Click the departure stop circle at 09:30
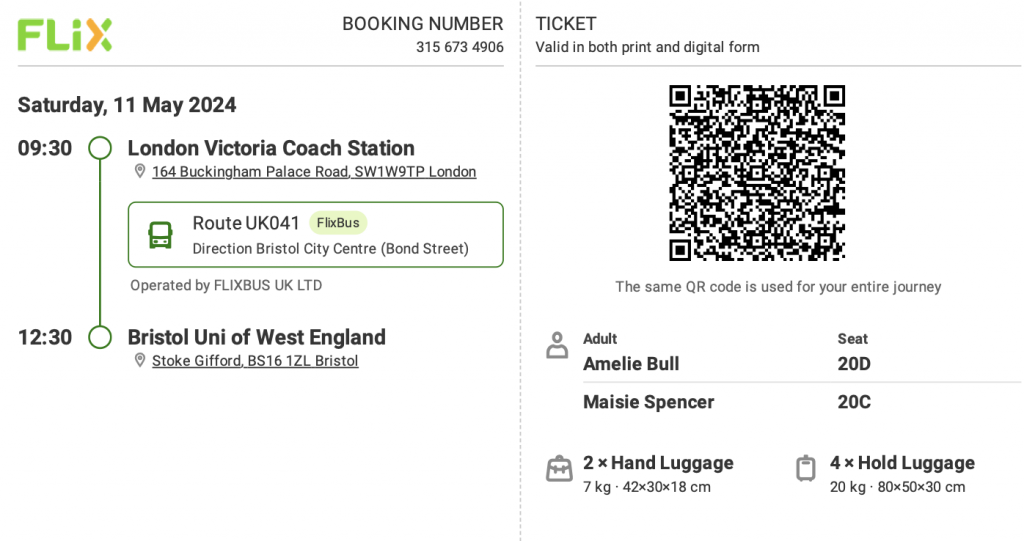1024x541 pixels. click(100, 148)
